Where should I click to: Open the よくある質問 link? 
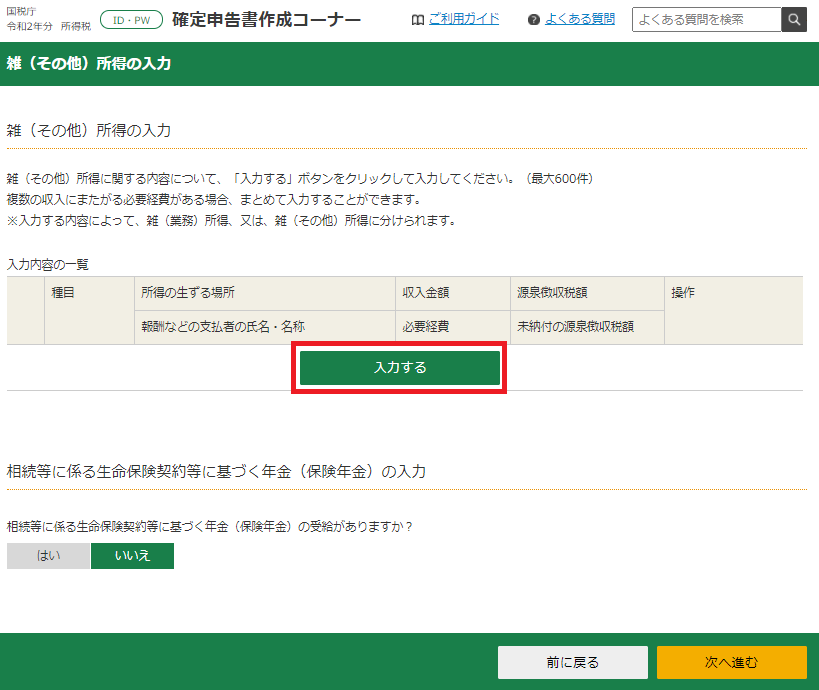coord(580,19)
